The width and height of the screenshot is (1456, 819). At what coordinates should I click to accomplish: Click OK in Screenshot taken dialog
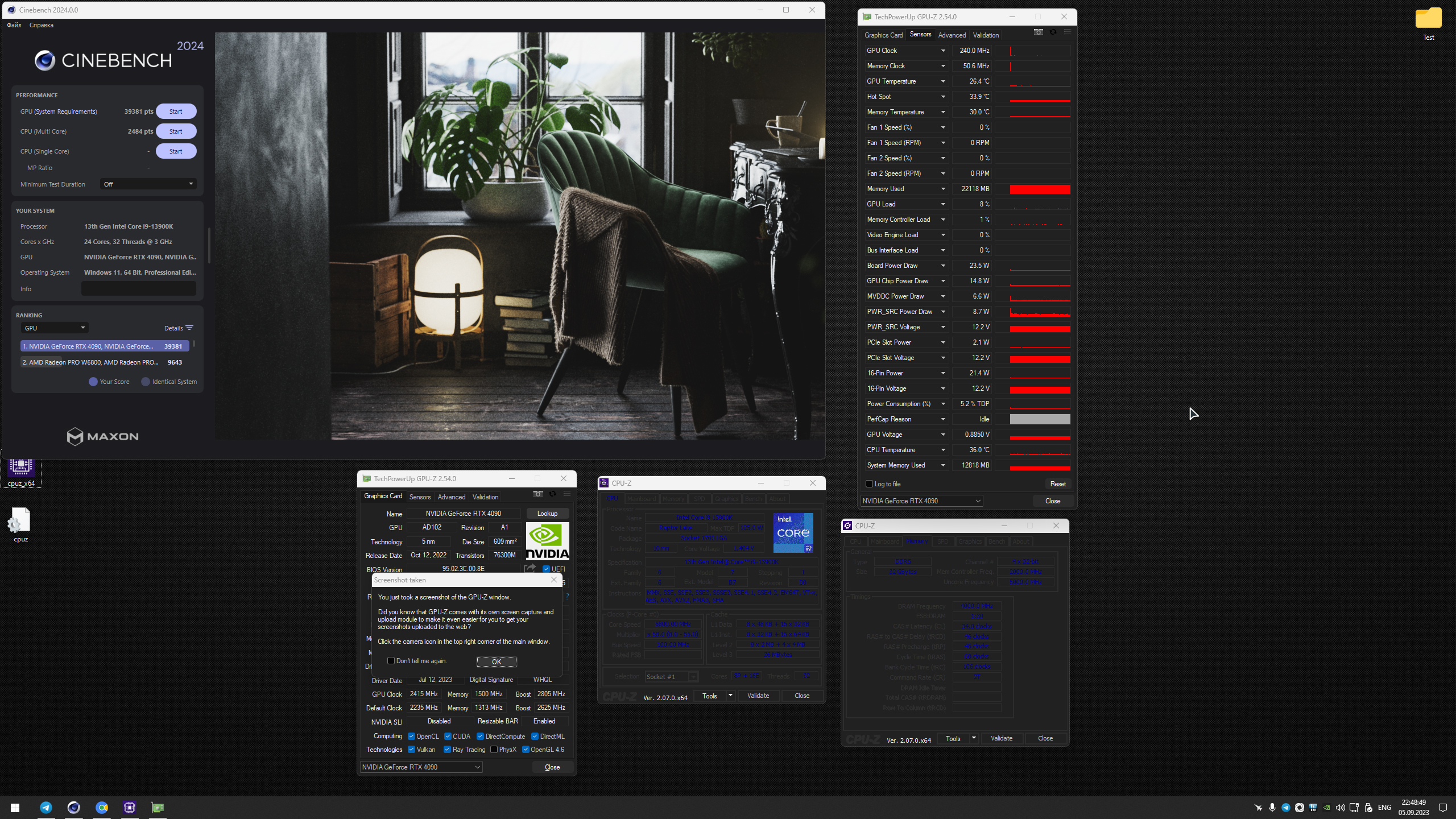(x=496, y=661)
